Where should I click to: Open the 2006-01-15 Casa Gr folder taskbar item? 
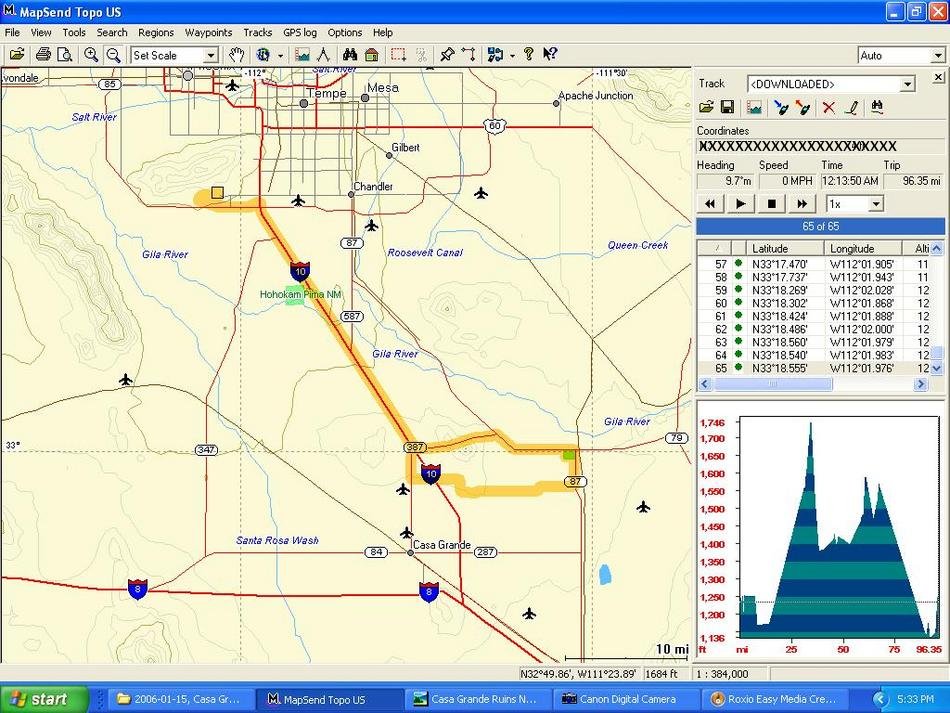[x=180, y=699]
